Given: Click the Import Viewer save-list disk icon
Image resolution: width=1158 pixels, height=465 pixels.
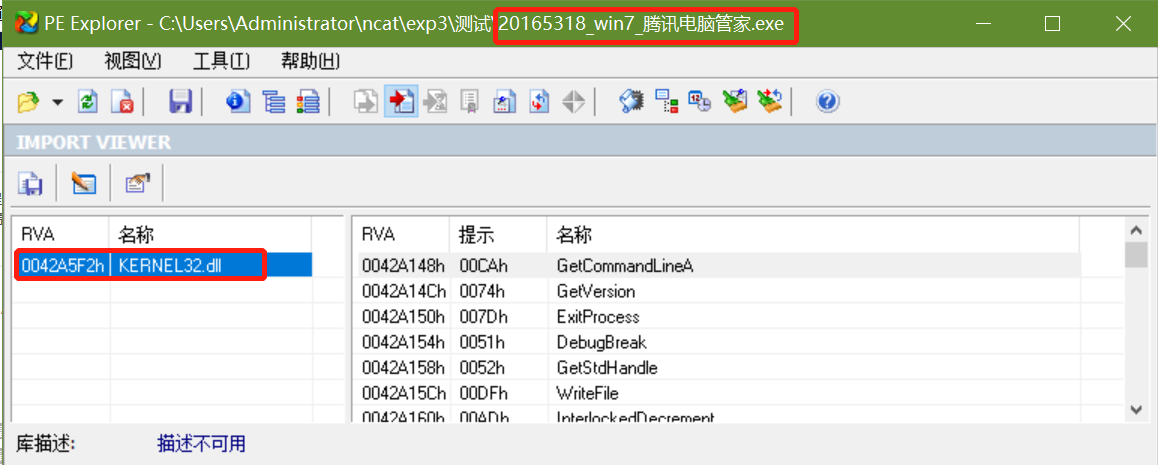Looking at the screenshot, I should 30,183.
